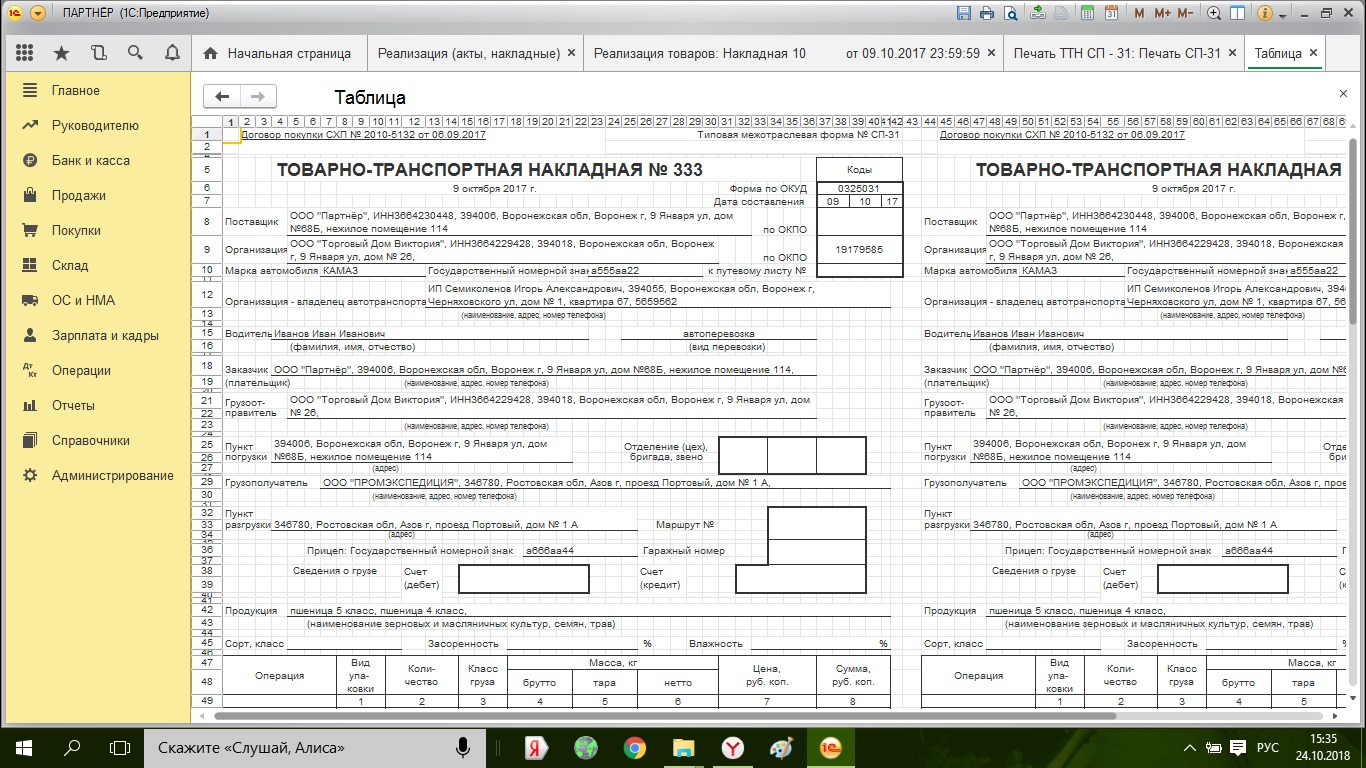Click first 'ТОВАРНО-ТРАНСПОРТНАЯ НАКЛАДНАЯ № 333' heading
Image resolution: width=1366 pixels, height=768 pixels.
(490, 170)
